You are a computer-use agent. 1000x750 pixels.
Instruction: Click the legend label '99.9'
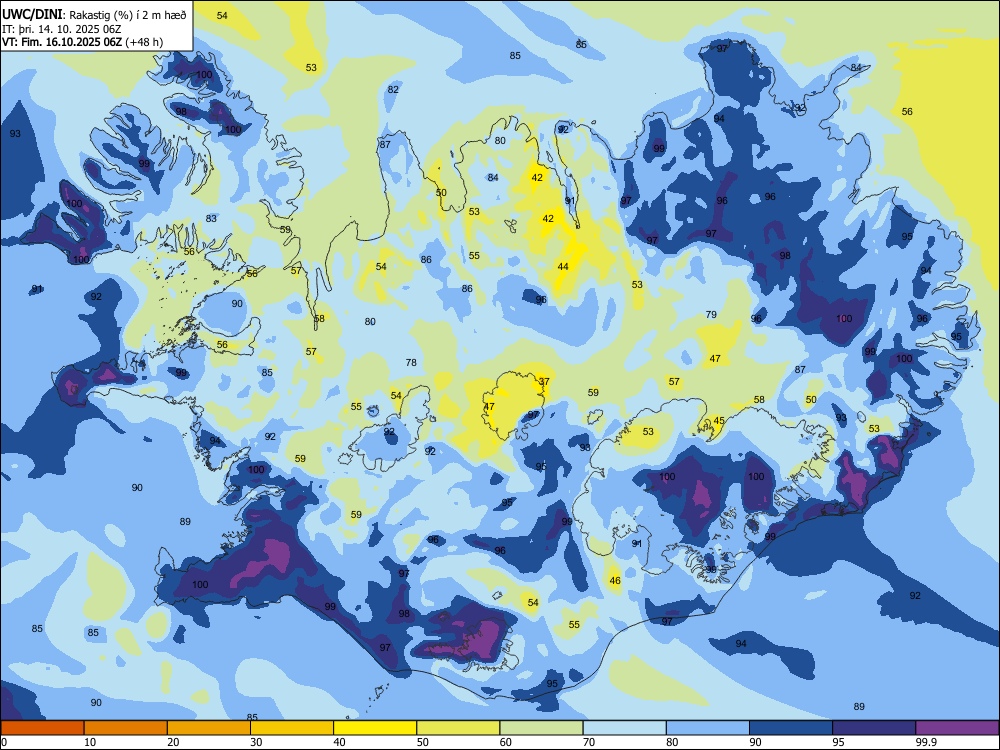click(926, 742)
